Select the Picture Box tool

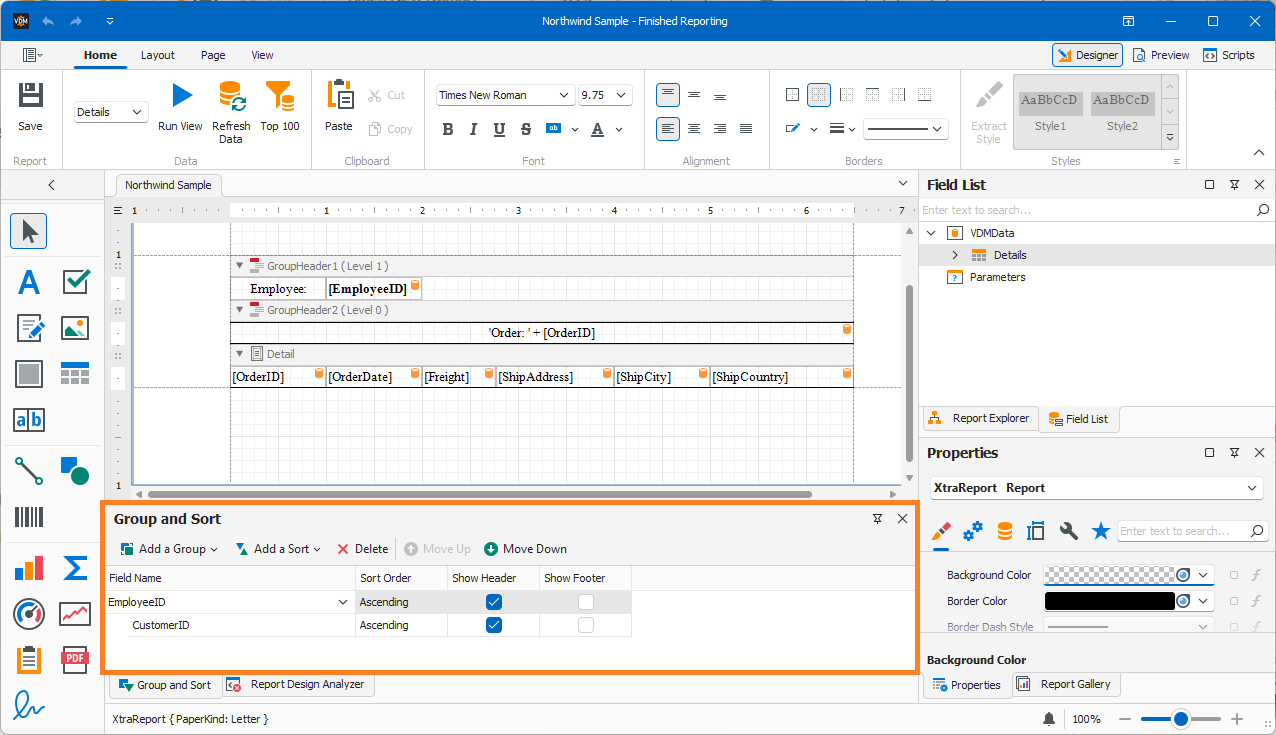75,327
